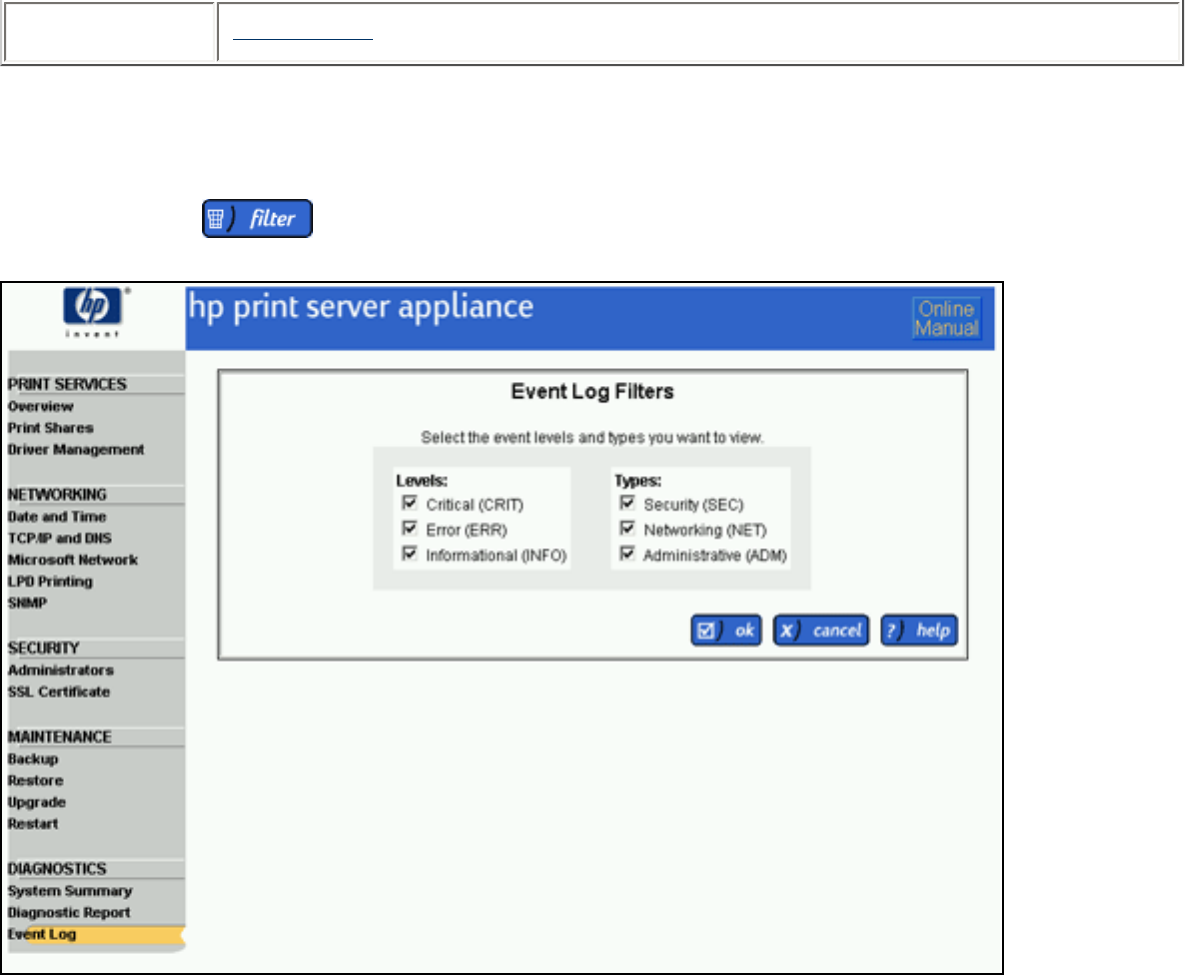Screen dimensions: 1185x975
Task: Open SNMP settings
Action: 27,603
